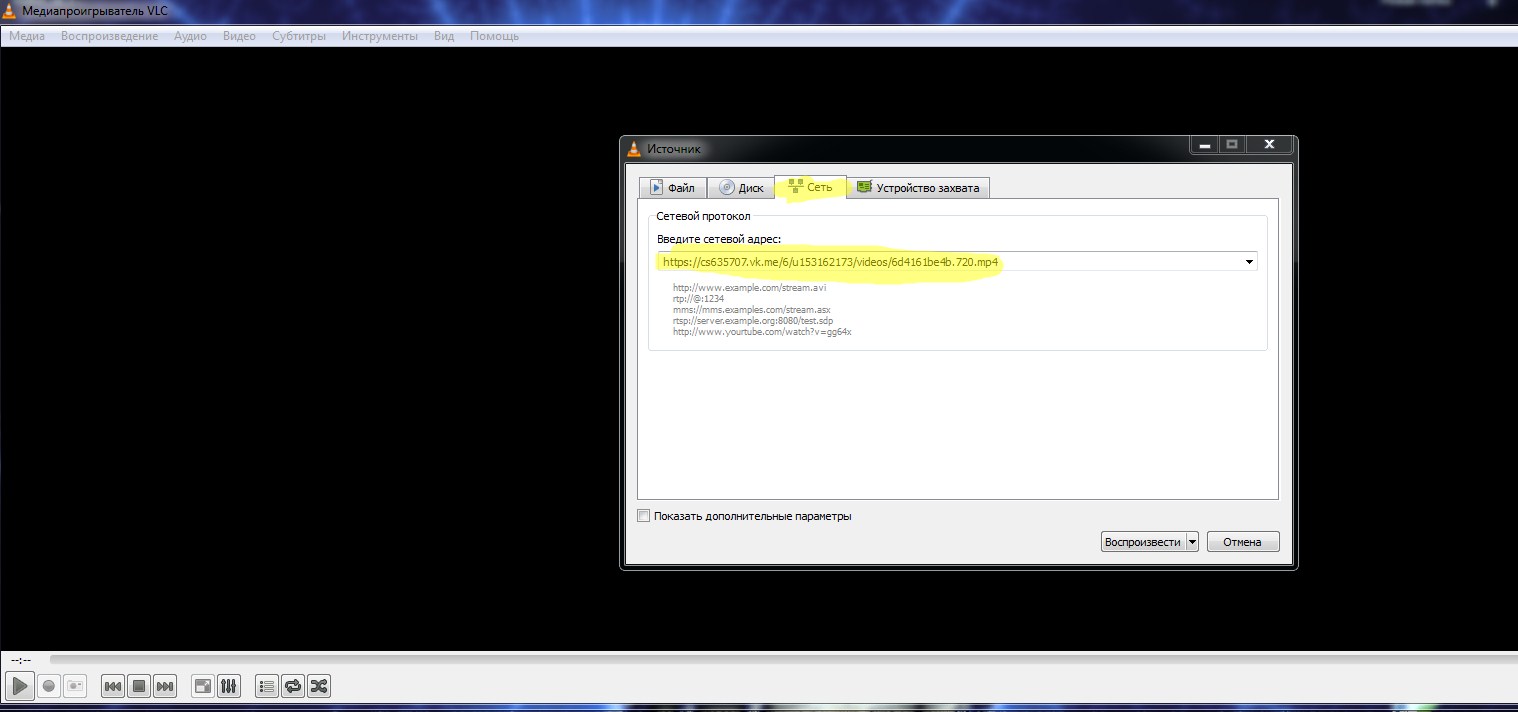1518x712 pixels.
Task: Click the Сетевой протокол group label
Action: [x=703, y=216]
